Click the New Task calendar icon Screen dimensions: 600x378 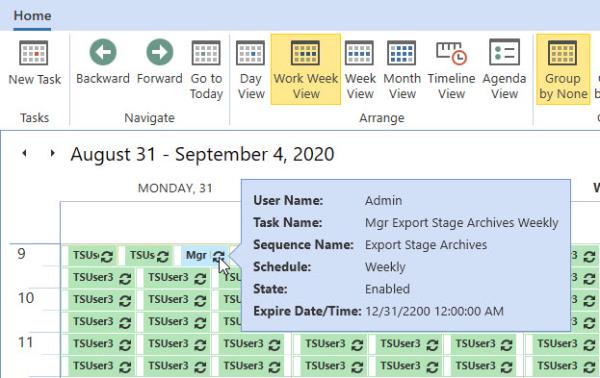34,53
